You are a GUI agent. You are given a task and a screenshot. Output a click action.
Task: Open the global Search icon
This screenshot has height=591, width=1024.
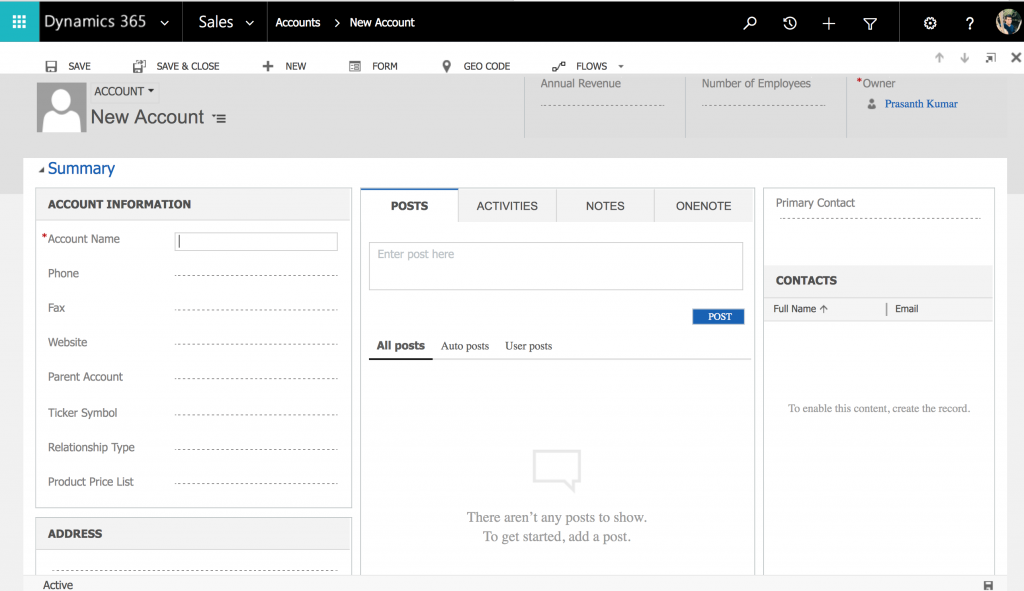click(x=749, y=21)
